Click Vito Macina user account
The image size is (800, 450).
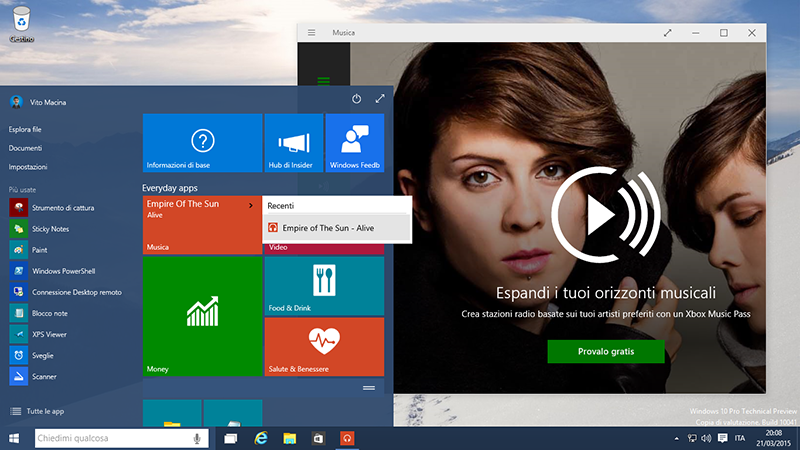pos(38,102)
